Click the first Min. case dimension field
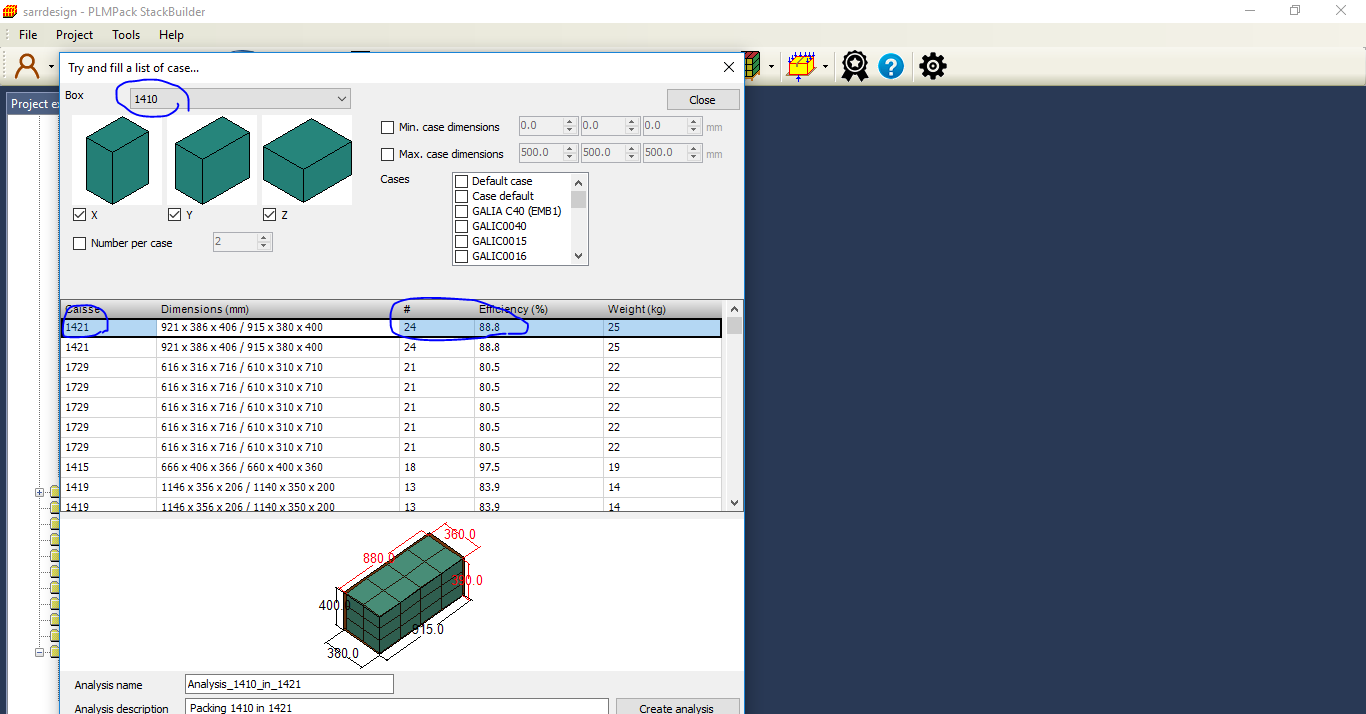Image resolution: width=1366 pixels, height=714 pixels. tap(548, 126)
